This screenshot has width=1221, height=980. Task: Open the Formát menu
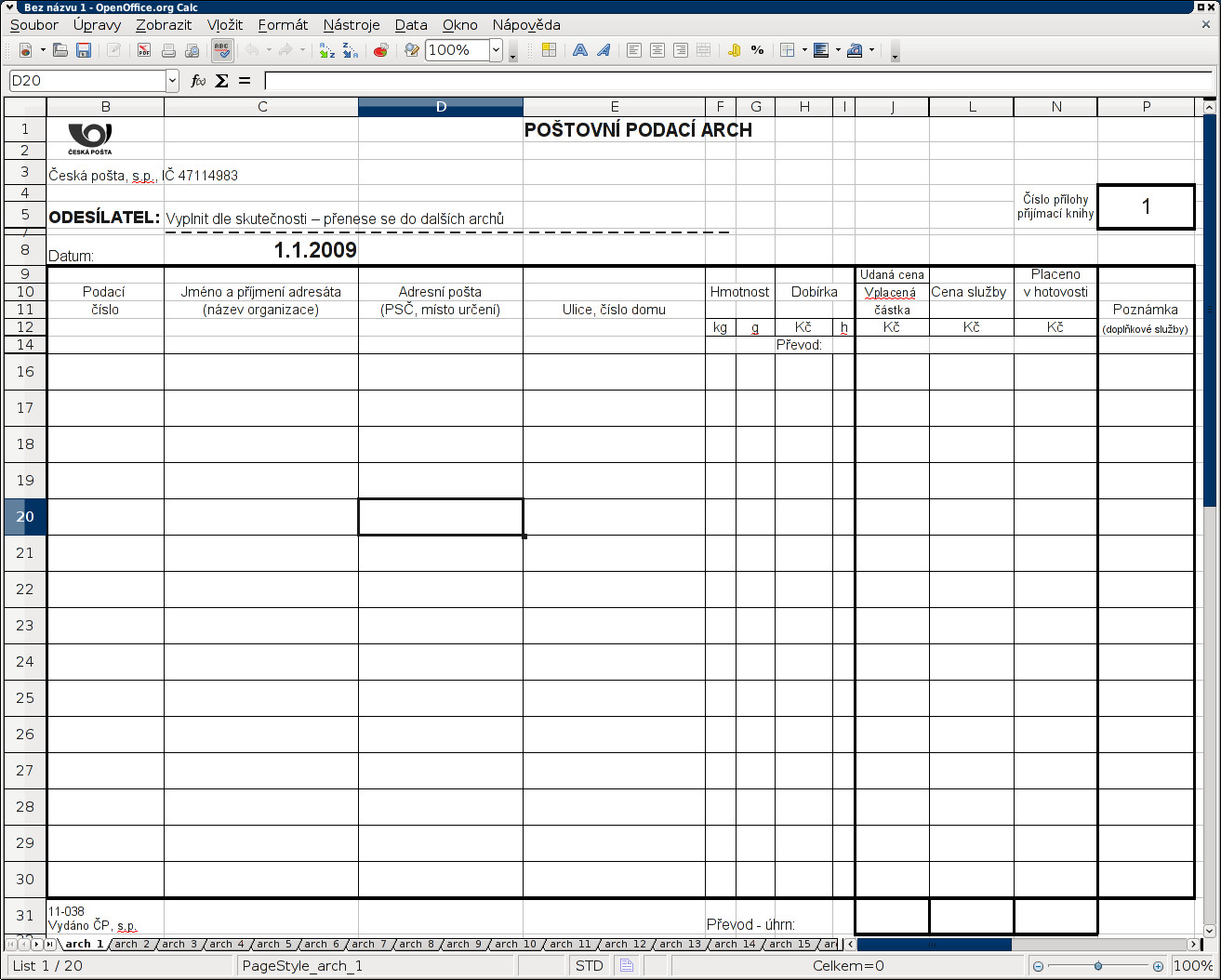[283, 25]
